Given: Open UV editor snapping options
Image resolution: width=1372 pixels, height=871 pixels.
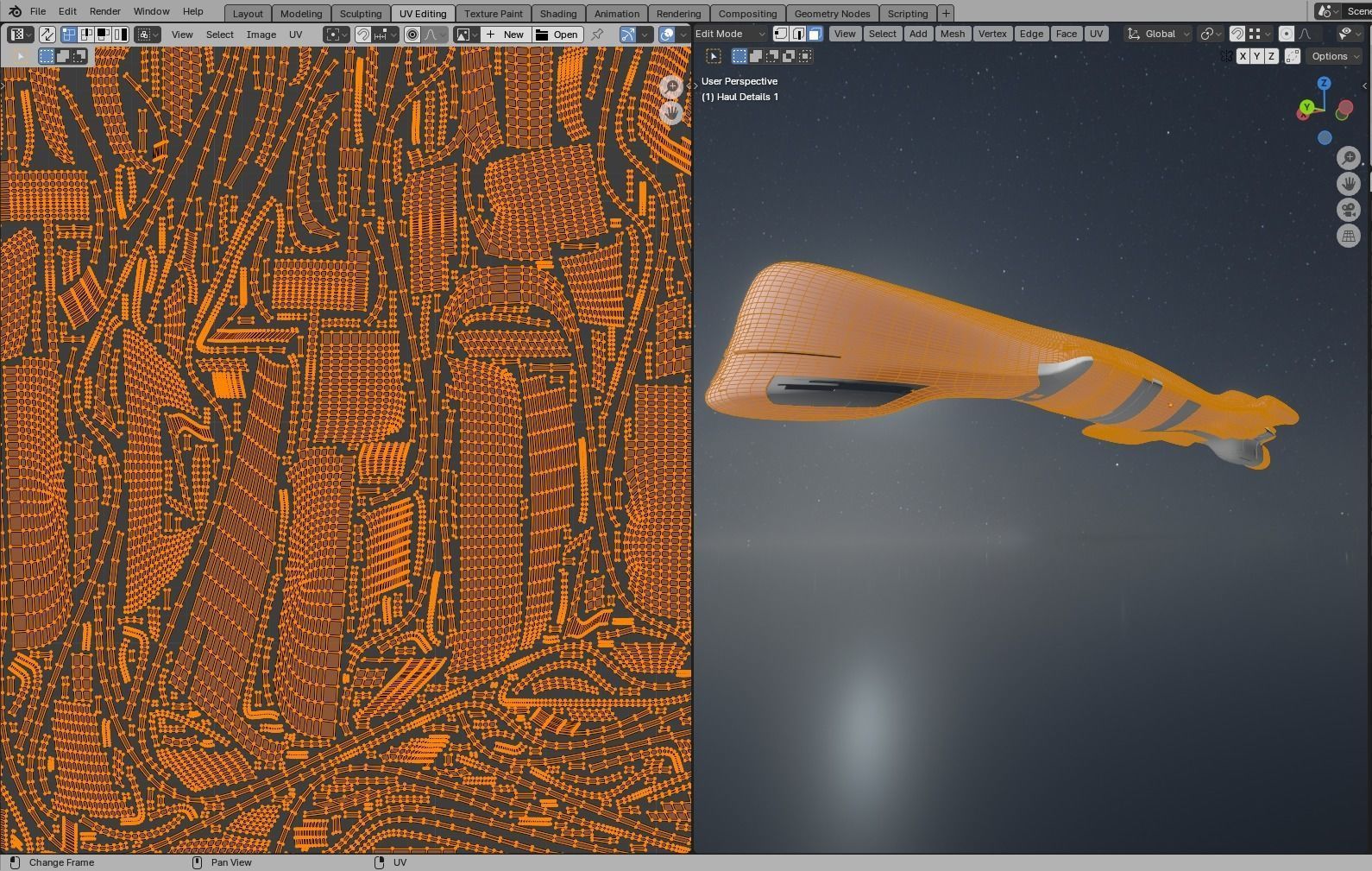Looking at the screenshot, I should coord(385,35).
